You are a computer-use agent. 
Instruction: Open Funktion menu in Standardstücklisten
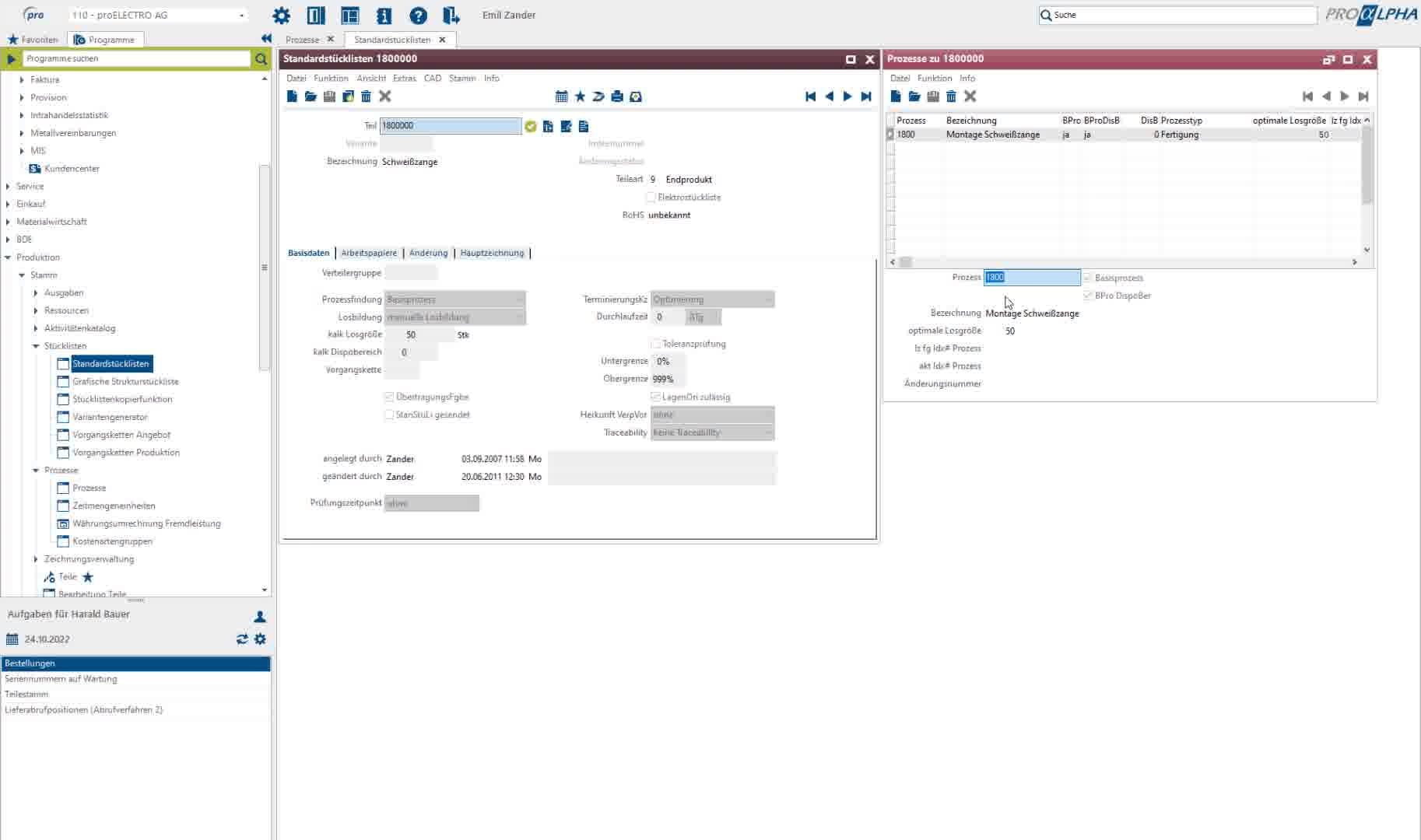click(331, 78)
